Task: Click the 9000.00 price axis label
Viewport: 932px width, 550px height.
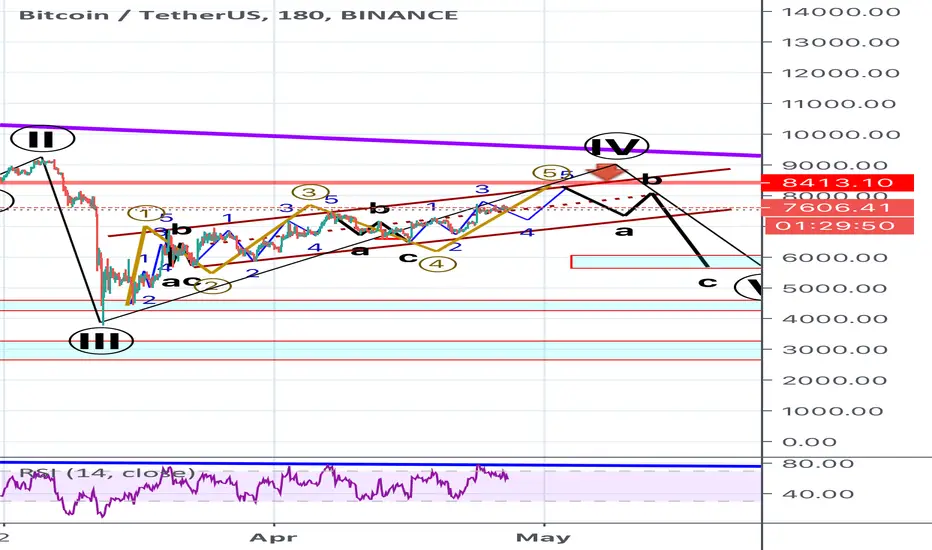Action: click(x=835, y=165)
